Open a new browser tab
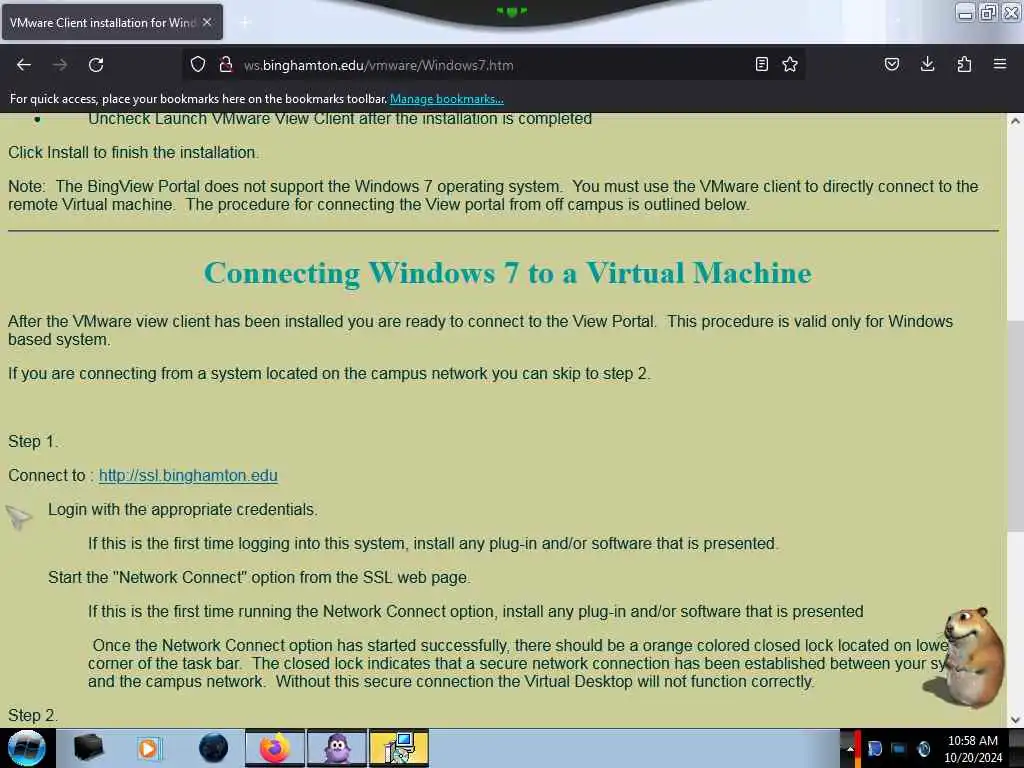 (x=245, y=22)
